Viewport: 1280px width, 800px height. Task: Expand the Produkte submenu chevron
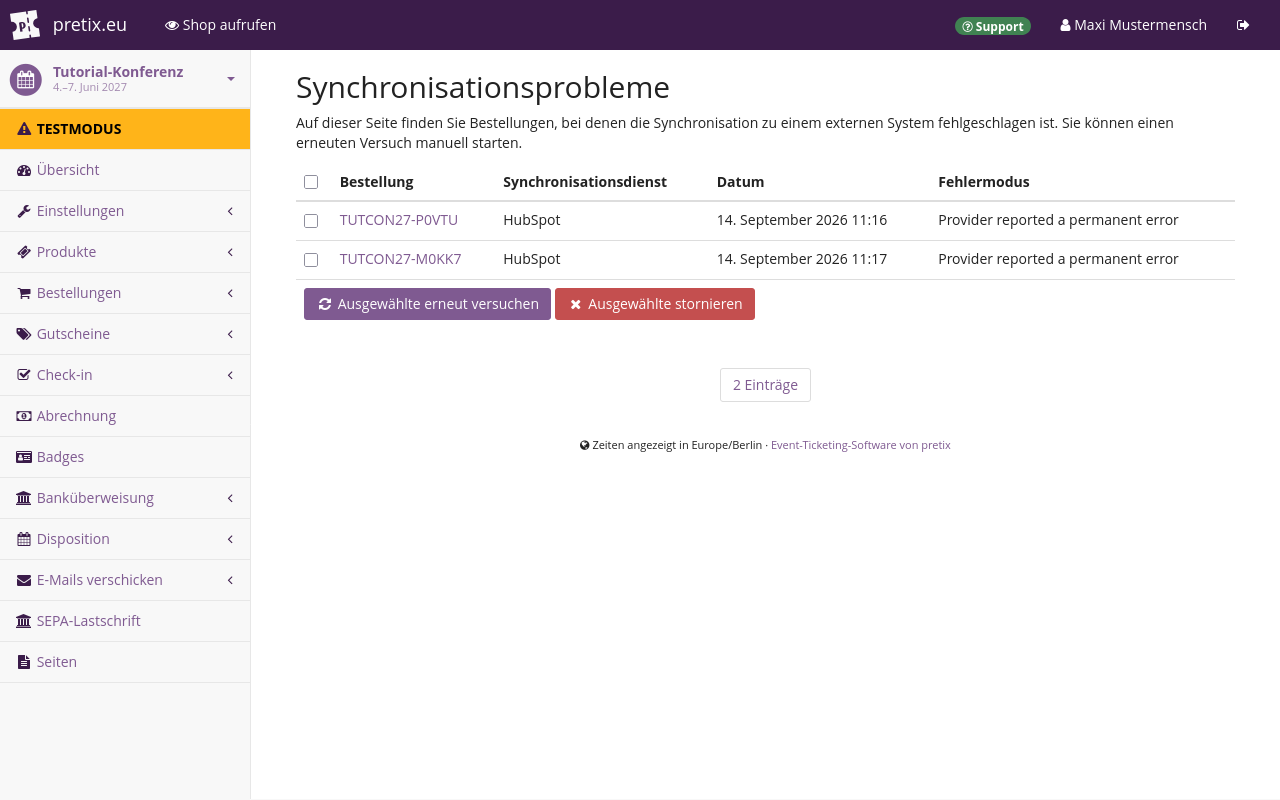230,252
